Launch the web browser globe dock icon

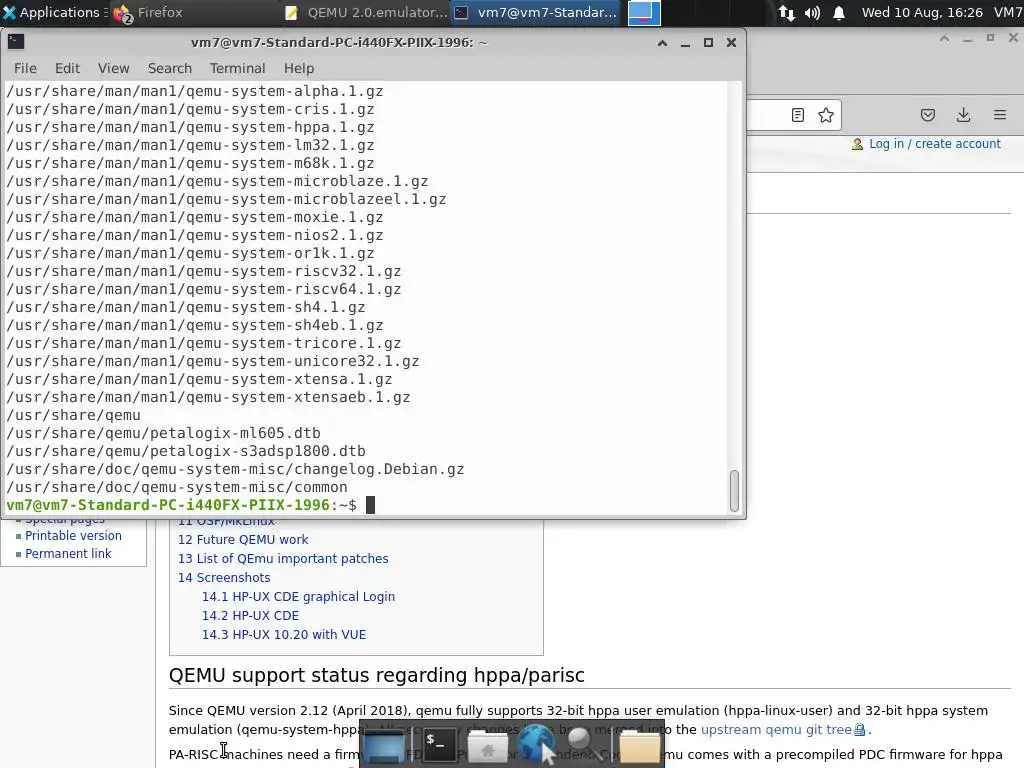click(538, 744)
